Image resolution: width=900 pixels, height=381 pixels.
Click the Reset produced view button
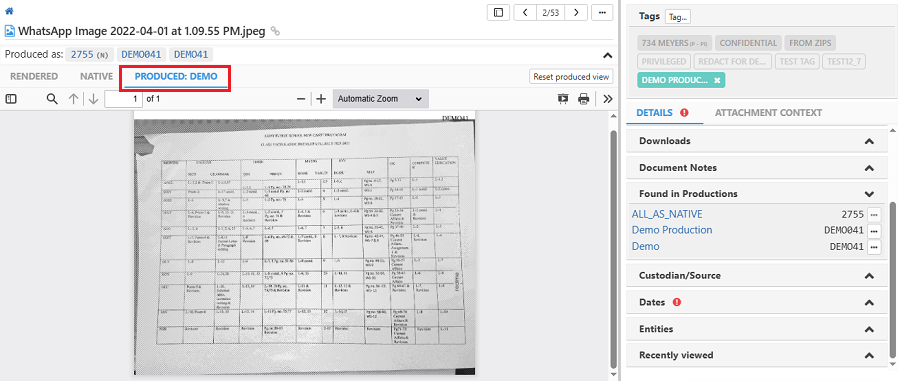(571, 77)
